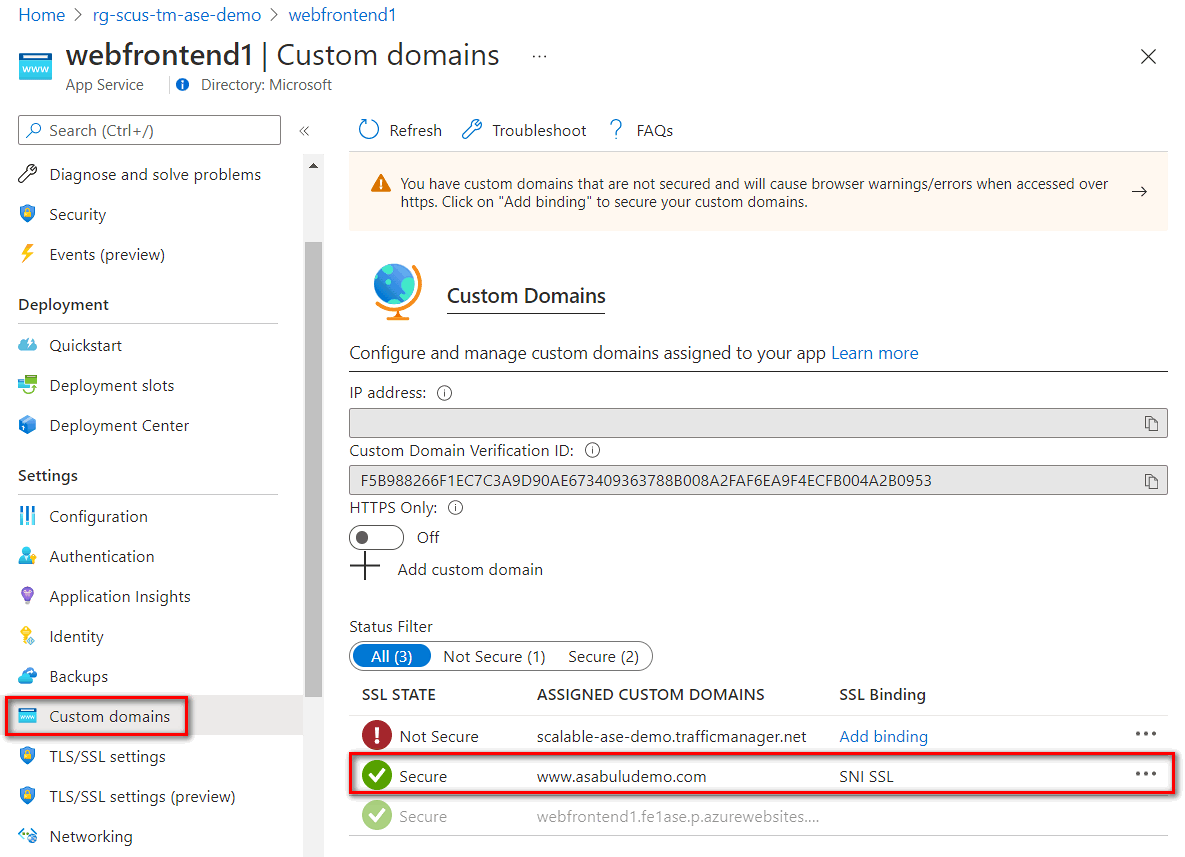Viewport: 1185px width, 857px height.
Task: Click the Learn more link
Action: (x=874, y=353)
